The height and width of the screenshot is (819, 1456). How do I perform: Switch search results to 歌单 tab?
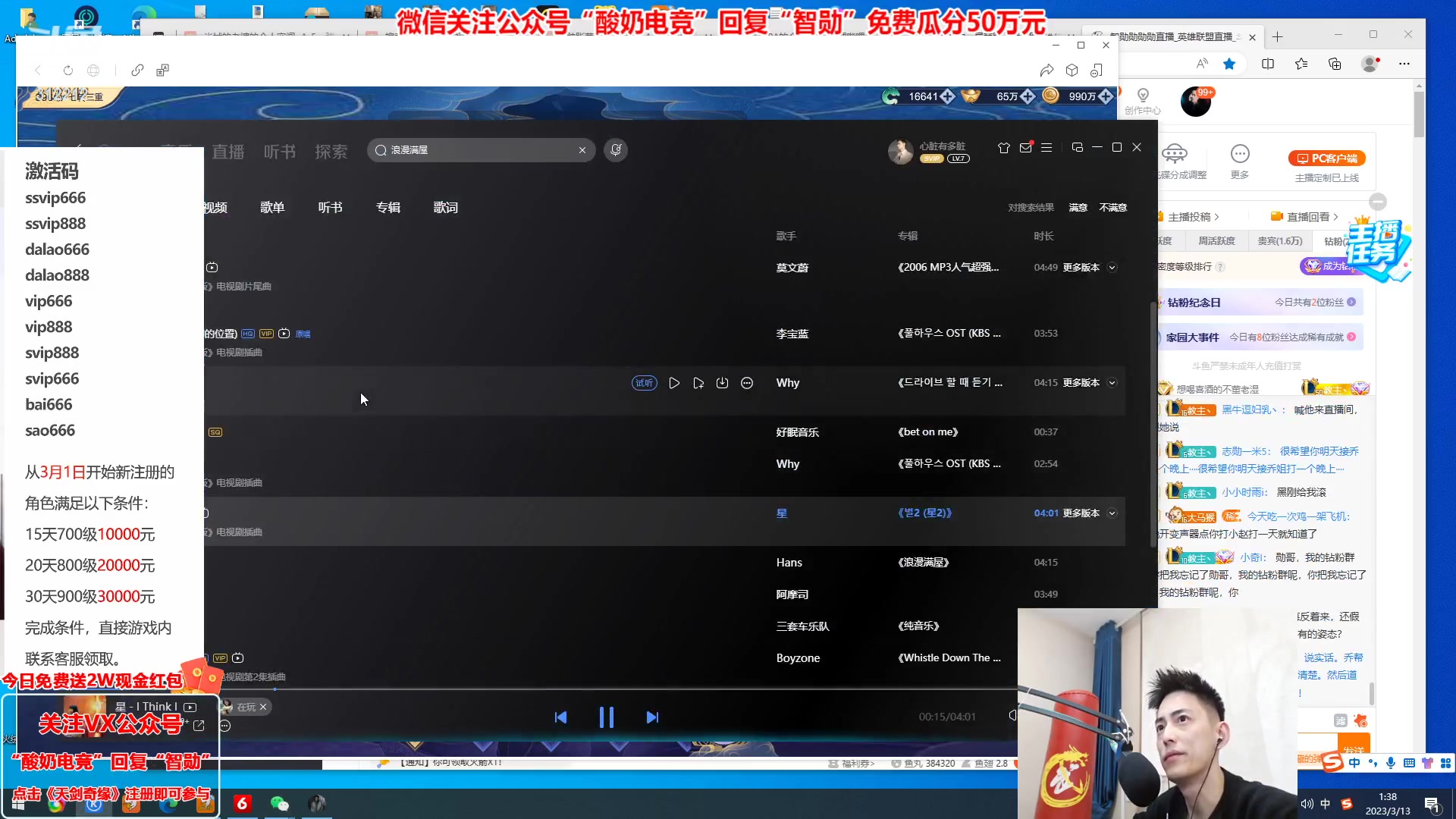coord(272,208)
